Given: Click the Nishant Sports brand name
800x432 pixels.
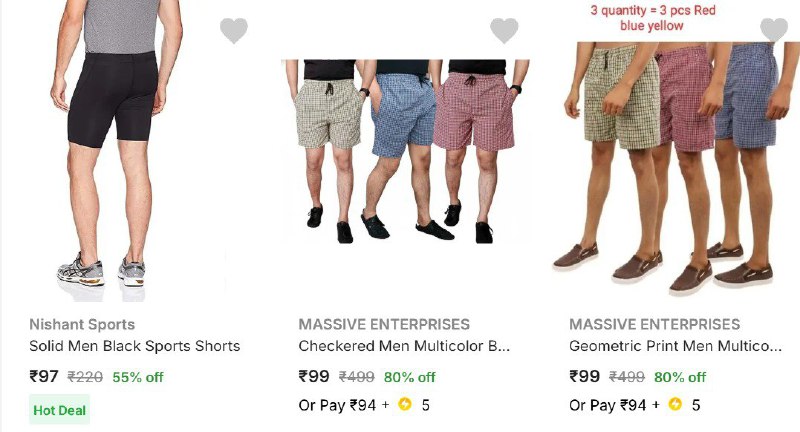Looking at the screenshot, I should coord(82,324).
